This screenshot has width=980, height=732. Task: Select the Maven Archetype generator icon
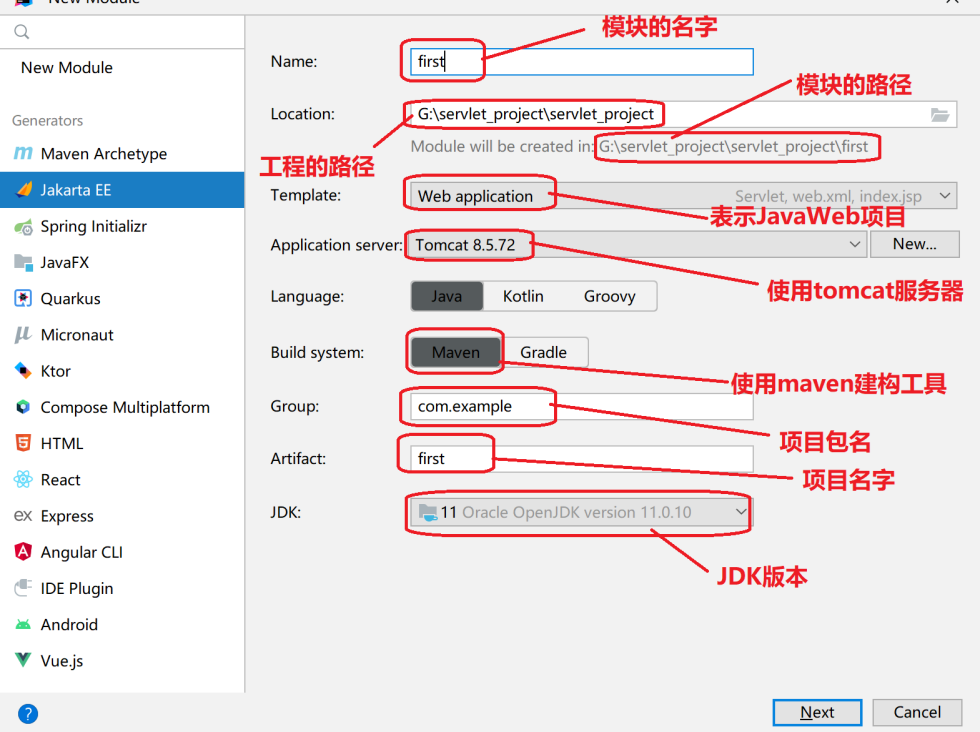tap(22, 154)
